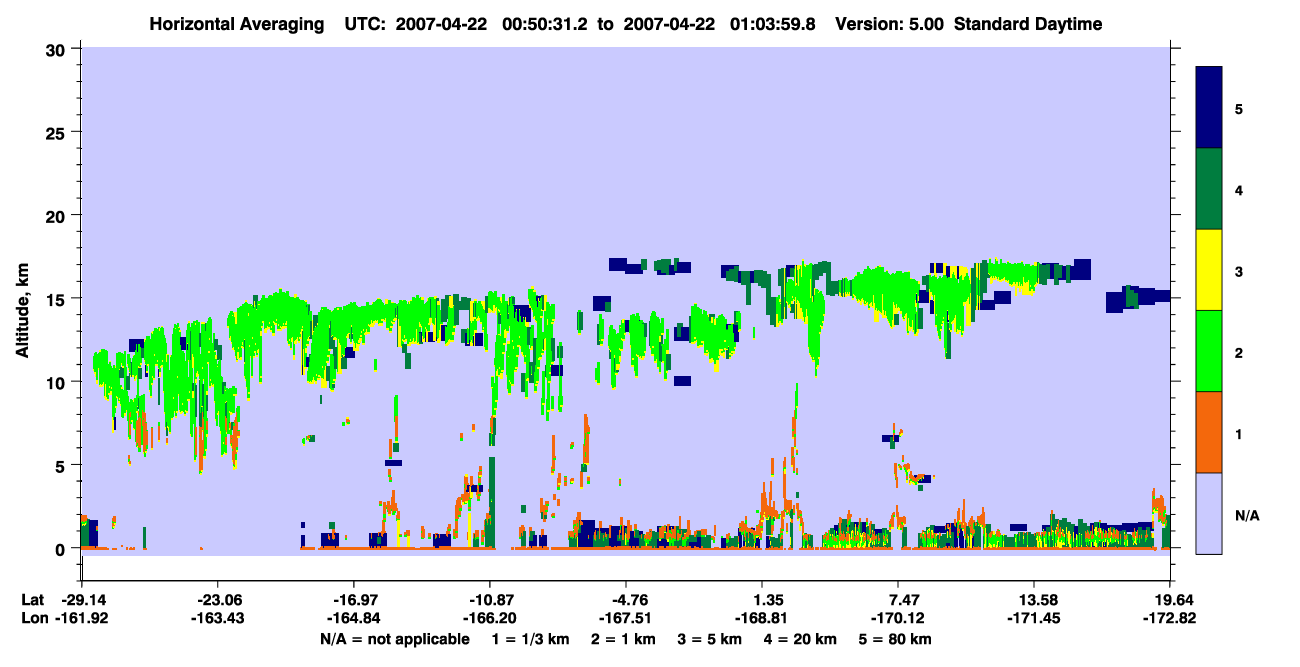The height and width of the screenshot is (667, 1300).
Task: Click longitude value -172.82
Action: click(1171, 618)
